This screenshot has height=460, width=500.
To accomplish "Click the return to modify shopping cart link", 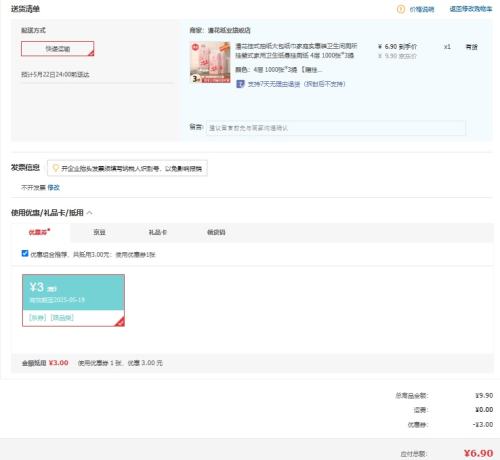I will pyautogui.click(x=471, y=9).
